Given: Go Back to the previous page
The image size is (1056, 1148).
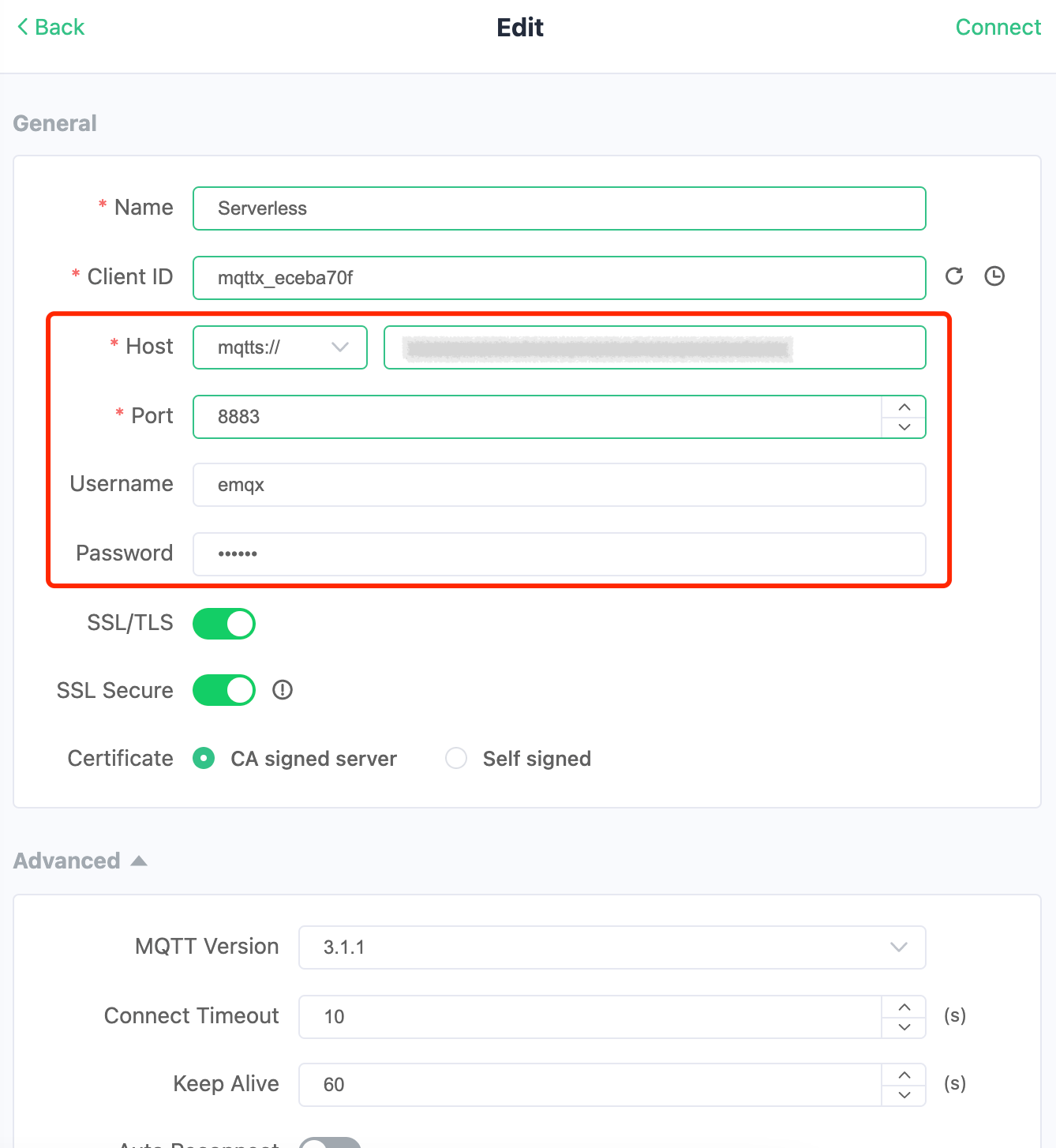Looking at the screenshot, I should coord(51,28).
